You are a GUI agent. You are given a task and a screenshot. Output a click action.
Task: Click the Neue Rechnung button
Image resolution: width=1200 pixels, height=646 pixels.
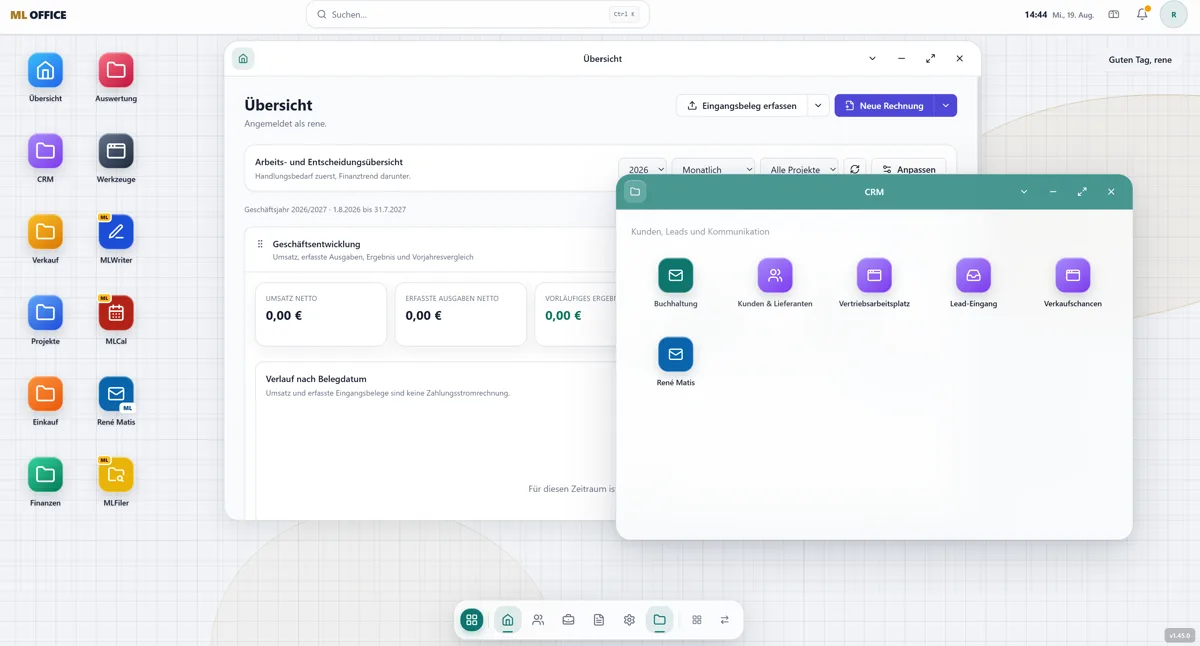[884, 105]
